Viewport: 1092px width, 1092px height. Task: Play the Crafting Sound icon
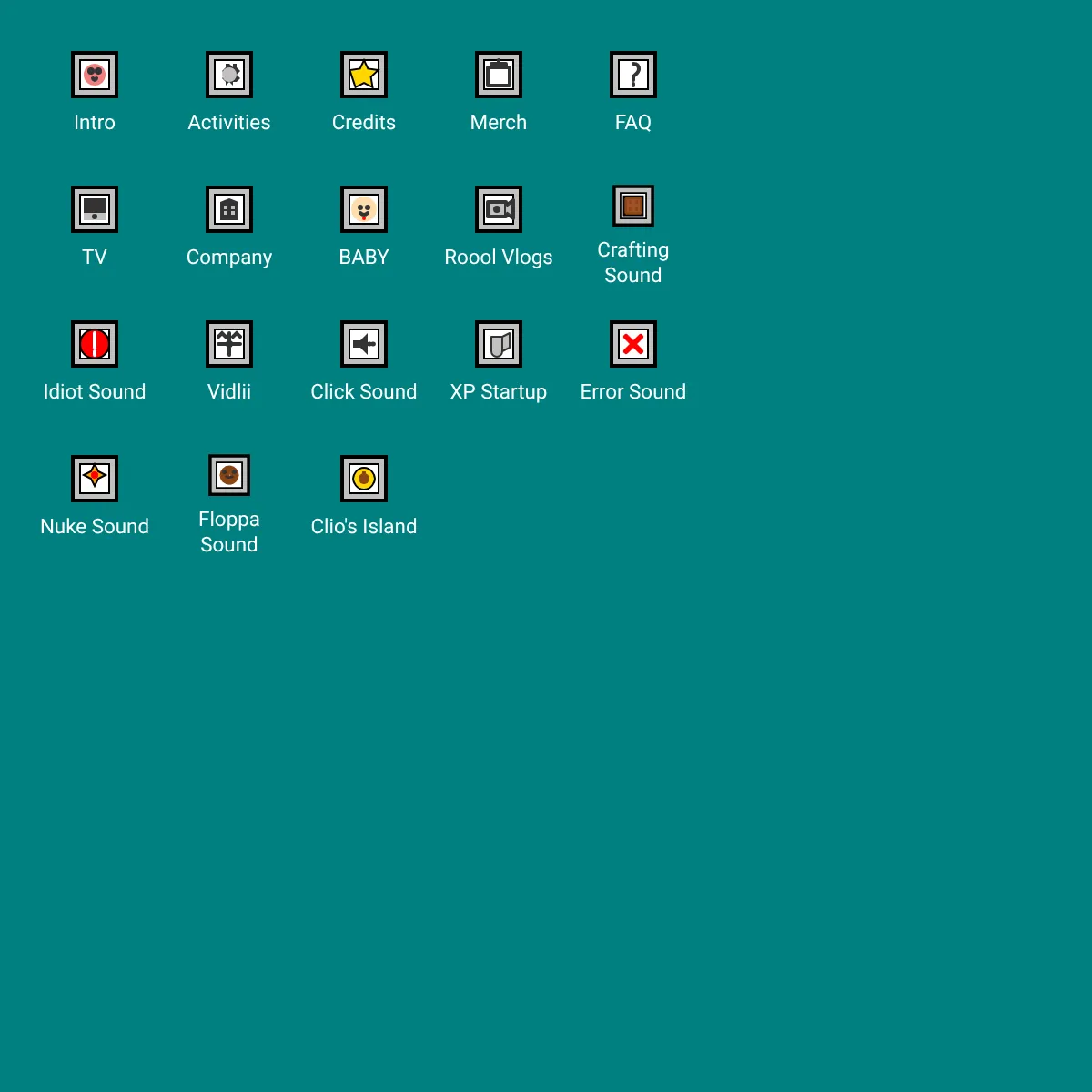(633, 205)
